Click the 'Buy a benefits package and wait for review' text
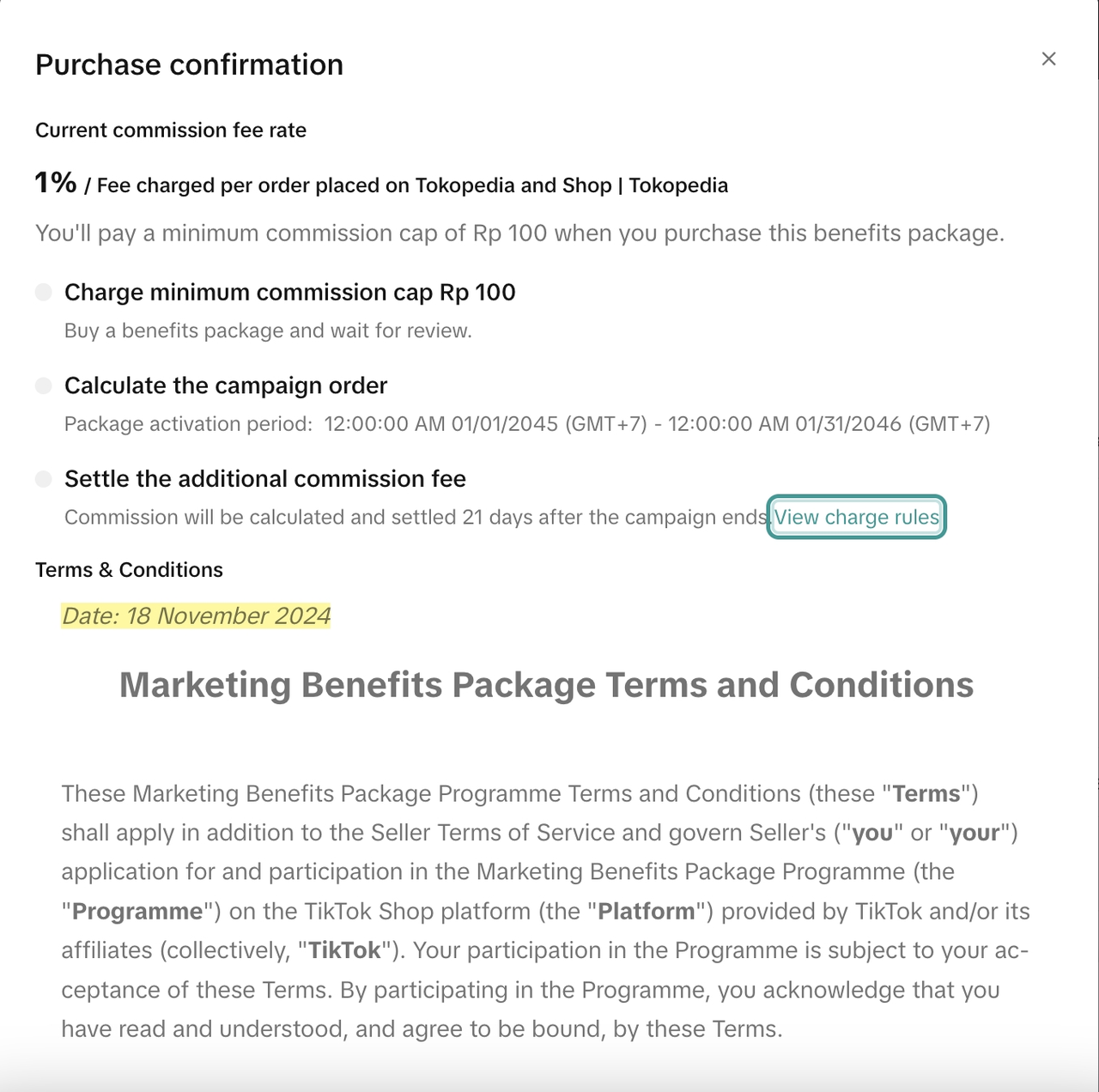1099x1092 pixels. coord(268,331)
